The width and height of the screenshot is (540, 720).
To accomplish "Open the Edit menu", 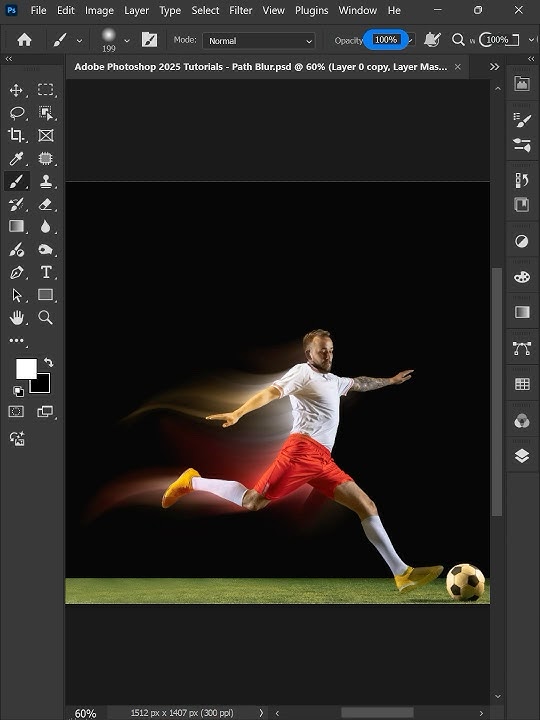I will [66, 10].
